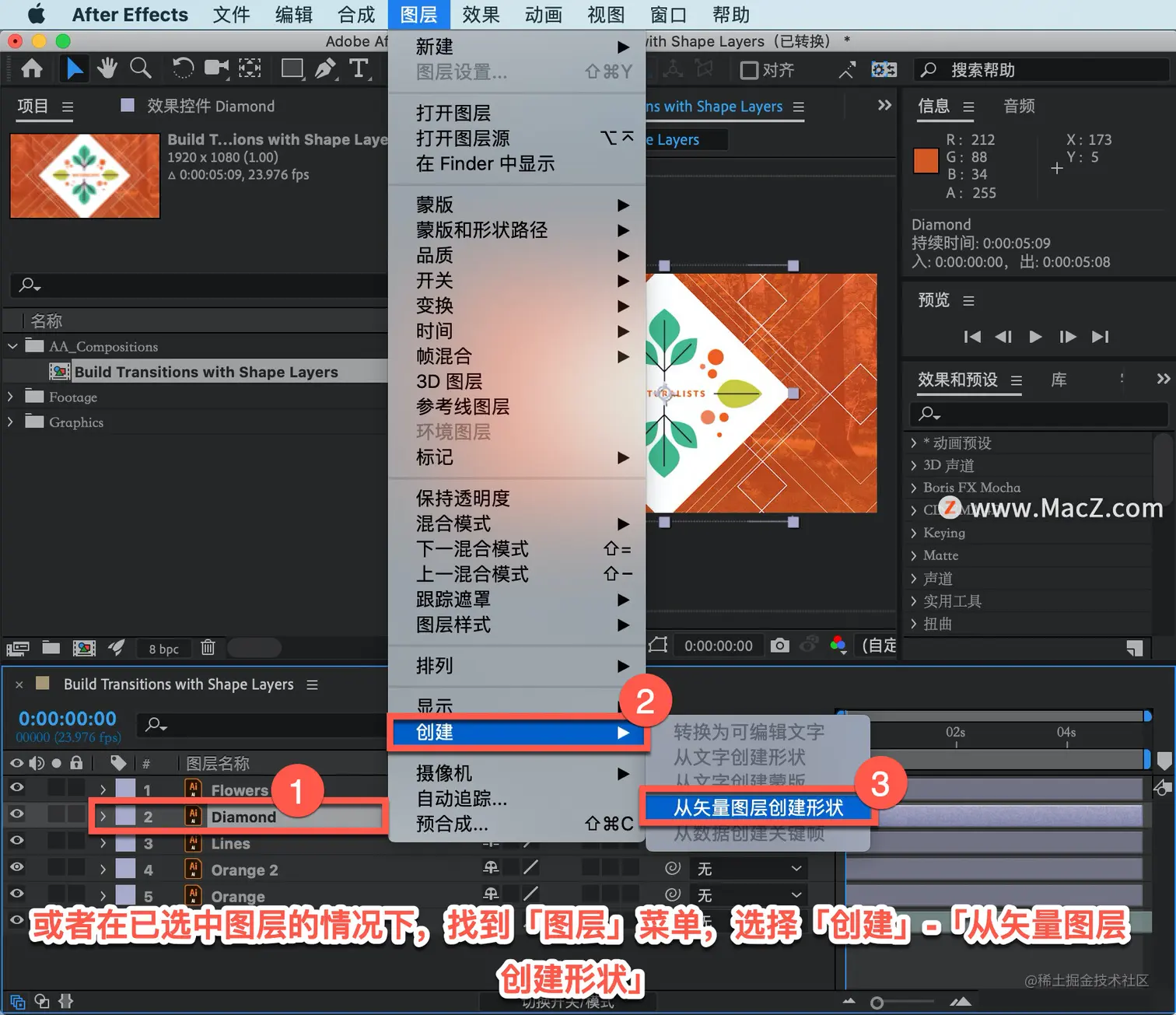
Task: Click the Home icon in the toolbar
Action: tap(32, 69)
